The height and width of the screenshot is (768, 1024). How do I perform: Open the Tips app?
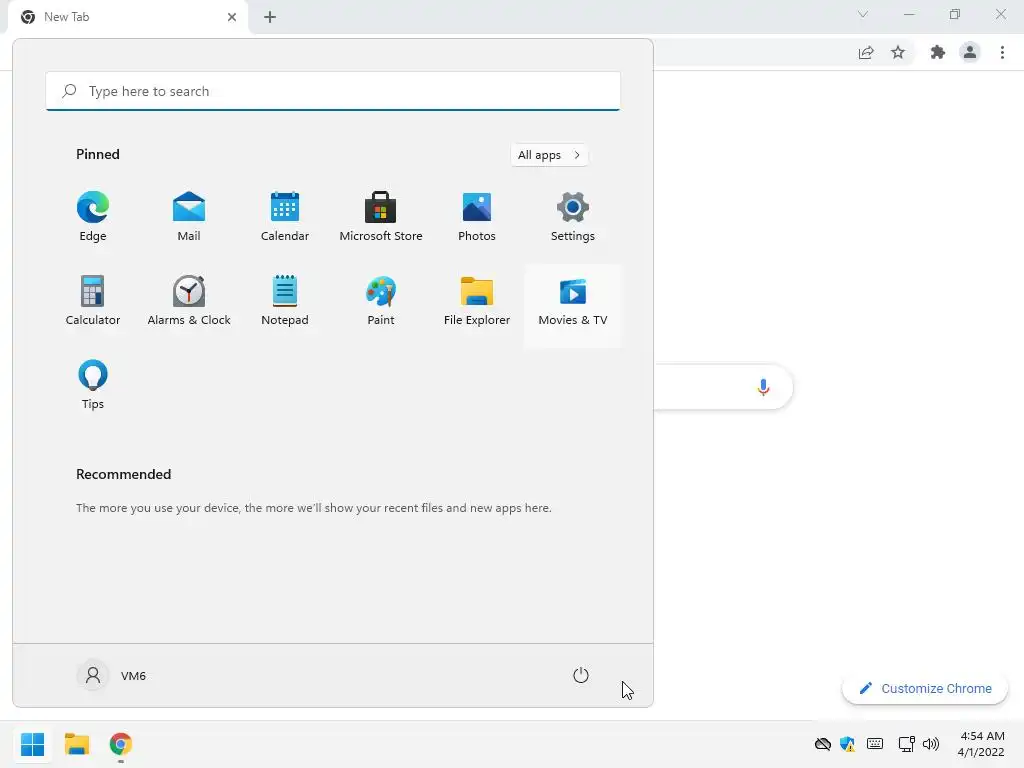pyautogui.click(x=93, y=385)
